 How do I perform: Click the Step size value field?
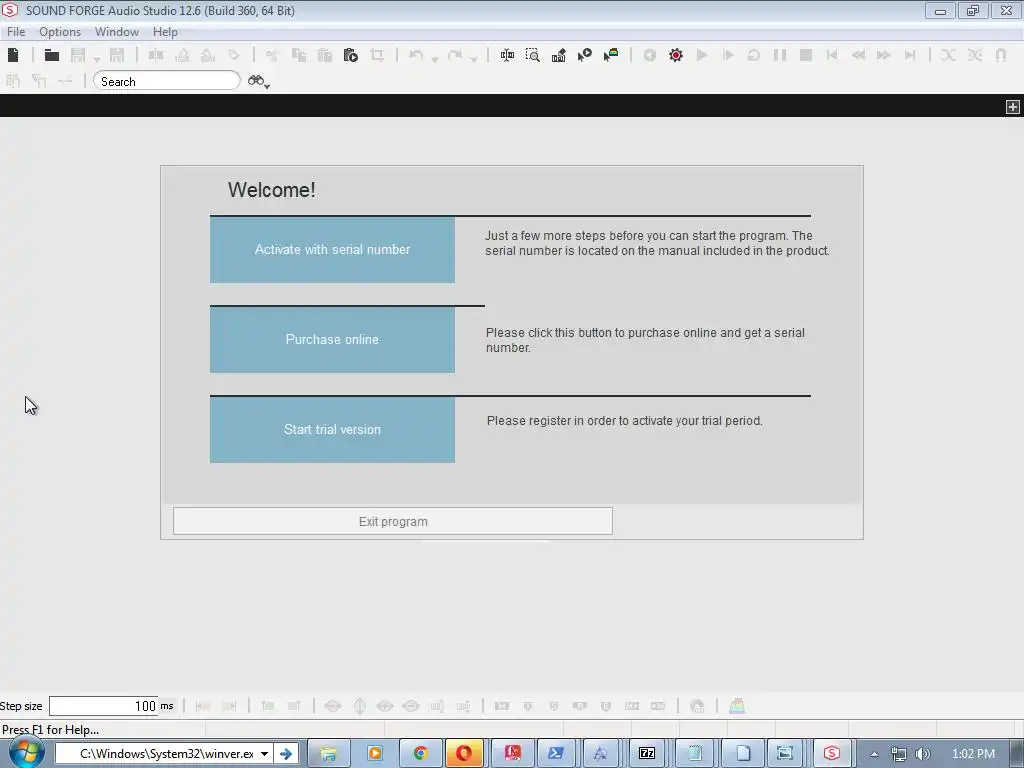(x=103, y=706)
